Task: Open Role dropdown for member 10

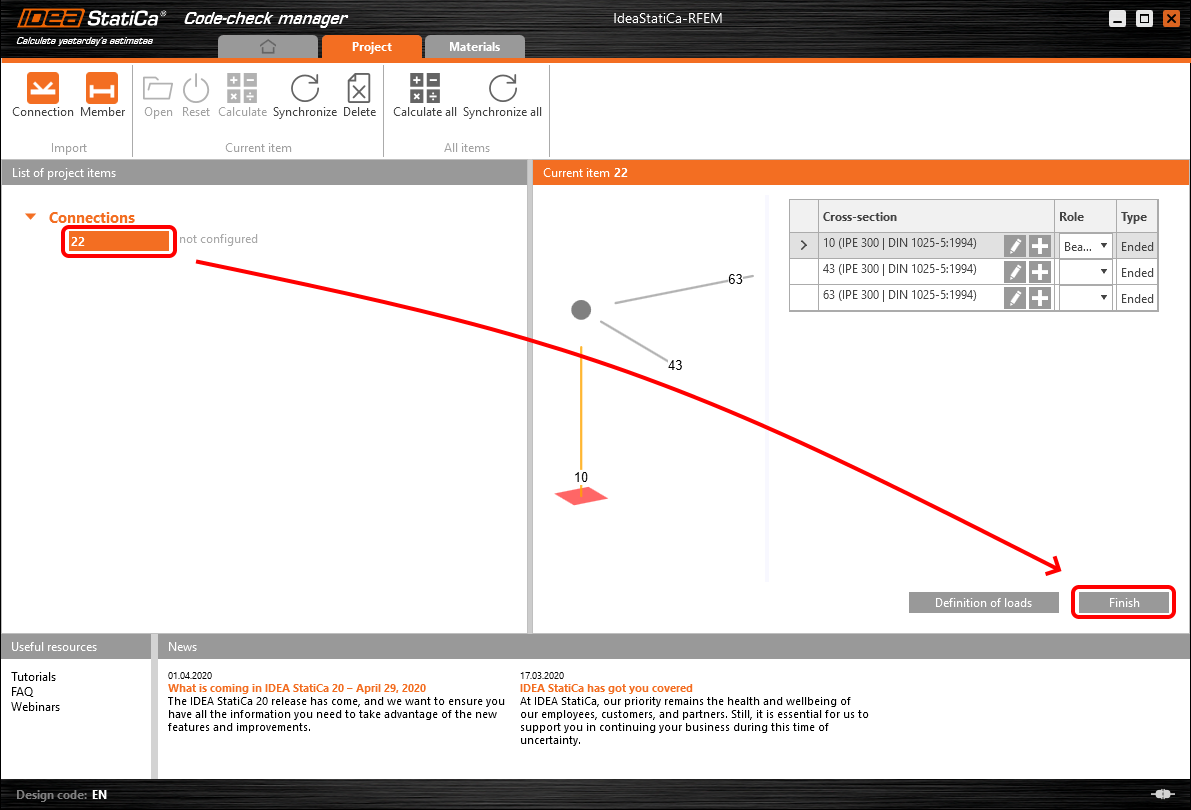Action: coord(1086,246)
